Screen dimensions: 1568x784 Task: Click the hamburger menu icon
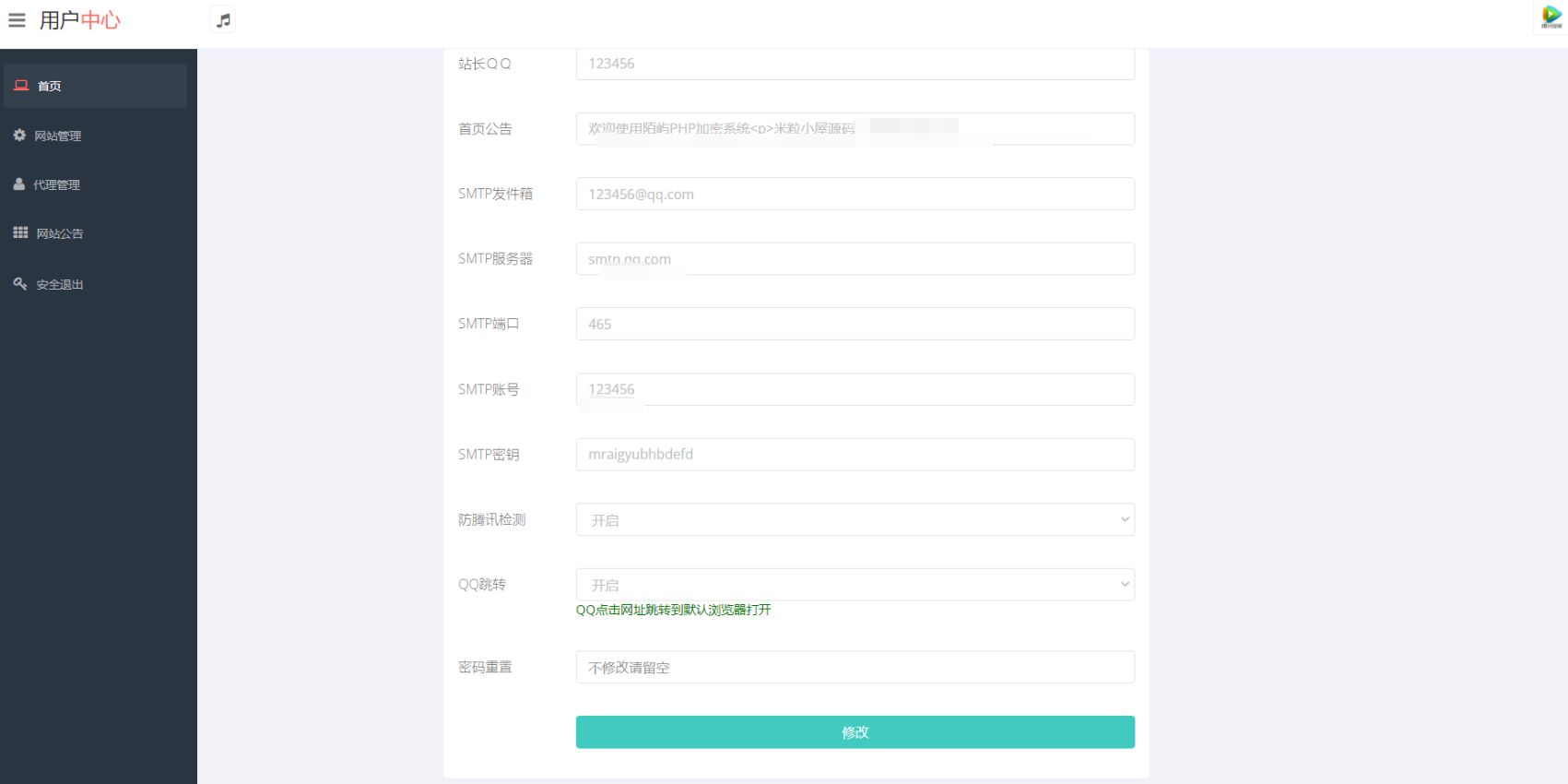[x=17, y=19]
